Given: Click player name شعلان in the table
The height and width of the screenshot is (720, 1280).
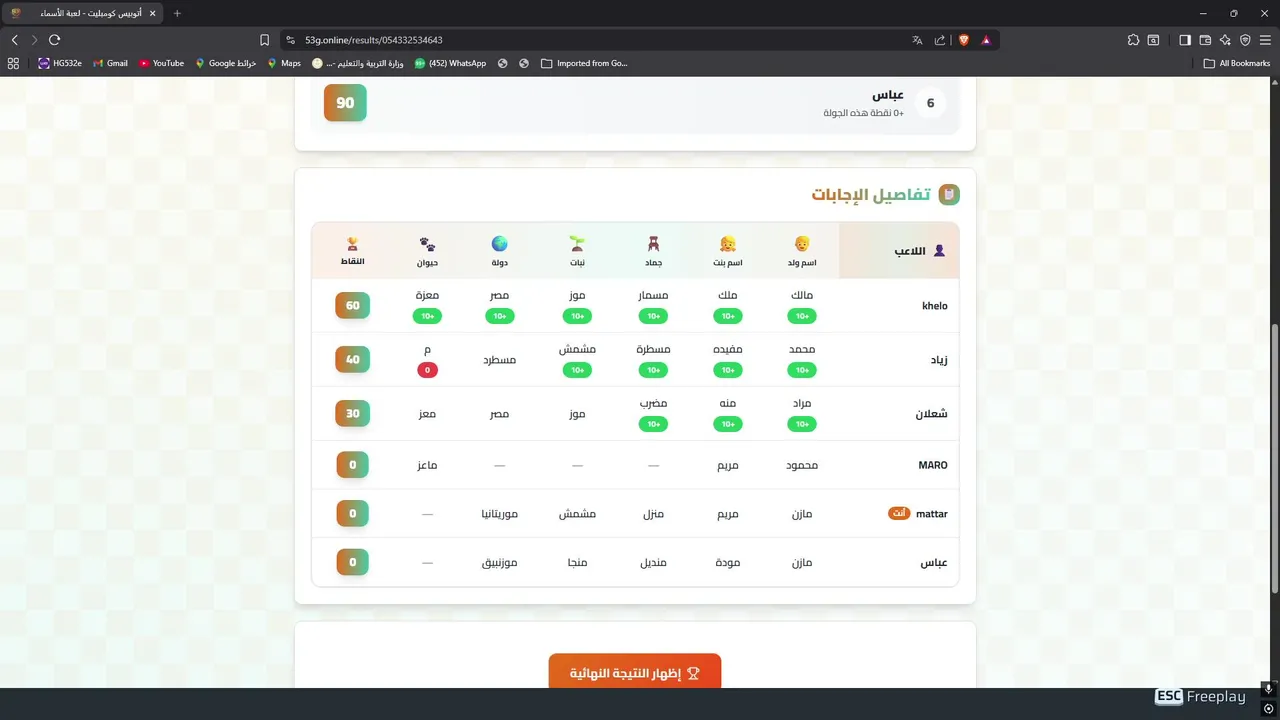Looking at the screenshot, I should pyautogui.click(x=931, y=414).
